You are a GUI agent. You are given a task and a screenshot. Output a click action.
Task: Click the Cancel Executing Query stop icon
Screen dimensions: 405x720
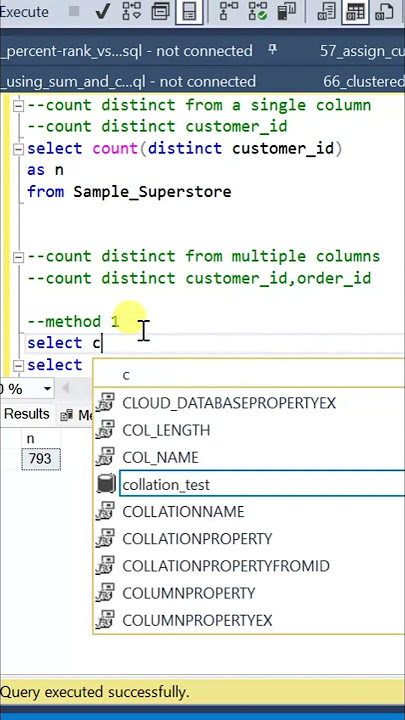point(72,11)
